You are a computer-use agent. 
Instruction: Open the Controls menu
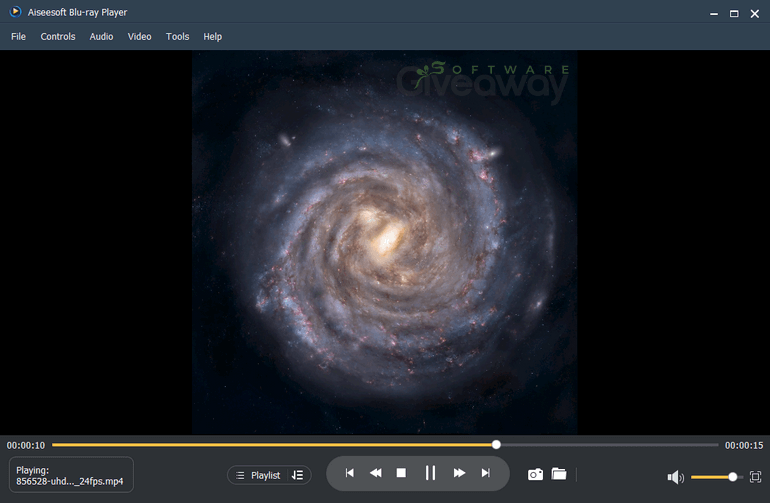click(58, 37)
